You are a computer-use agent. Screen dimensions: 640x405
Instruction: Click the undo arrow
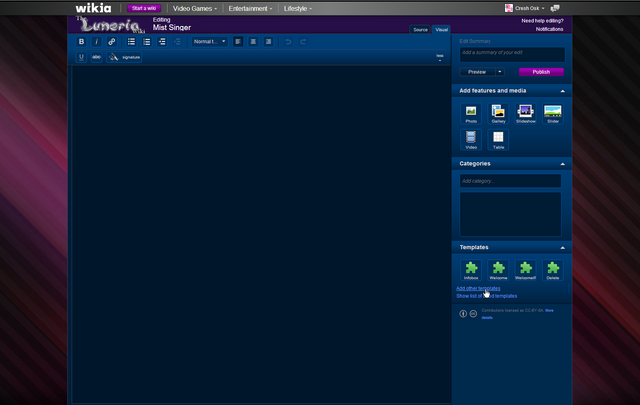point(288,42)
